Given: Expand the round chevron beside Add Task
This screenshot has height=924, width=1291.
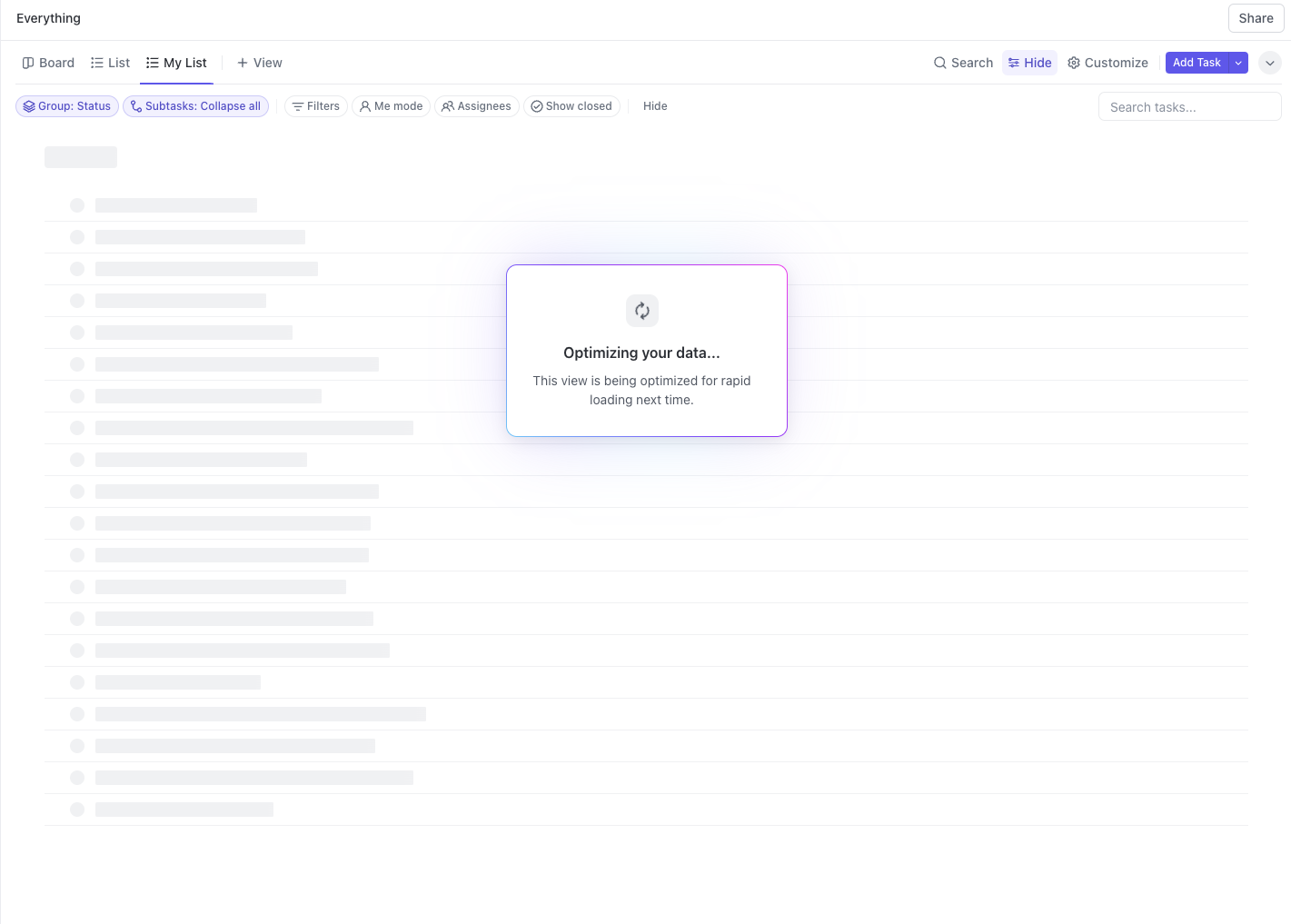Looking at the screenshot, I should point(1270,63).
